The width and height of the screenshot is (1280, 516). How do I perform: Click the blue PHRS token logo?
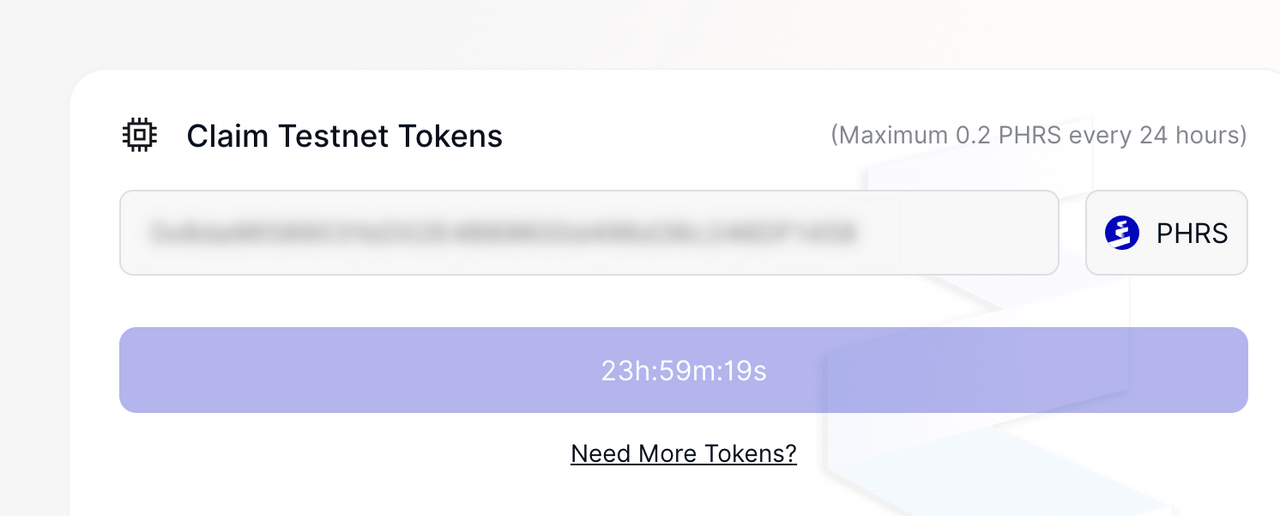click(1122, 233)
